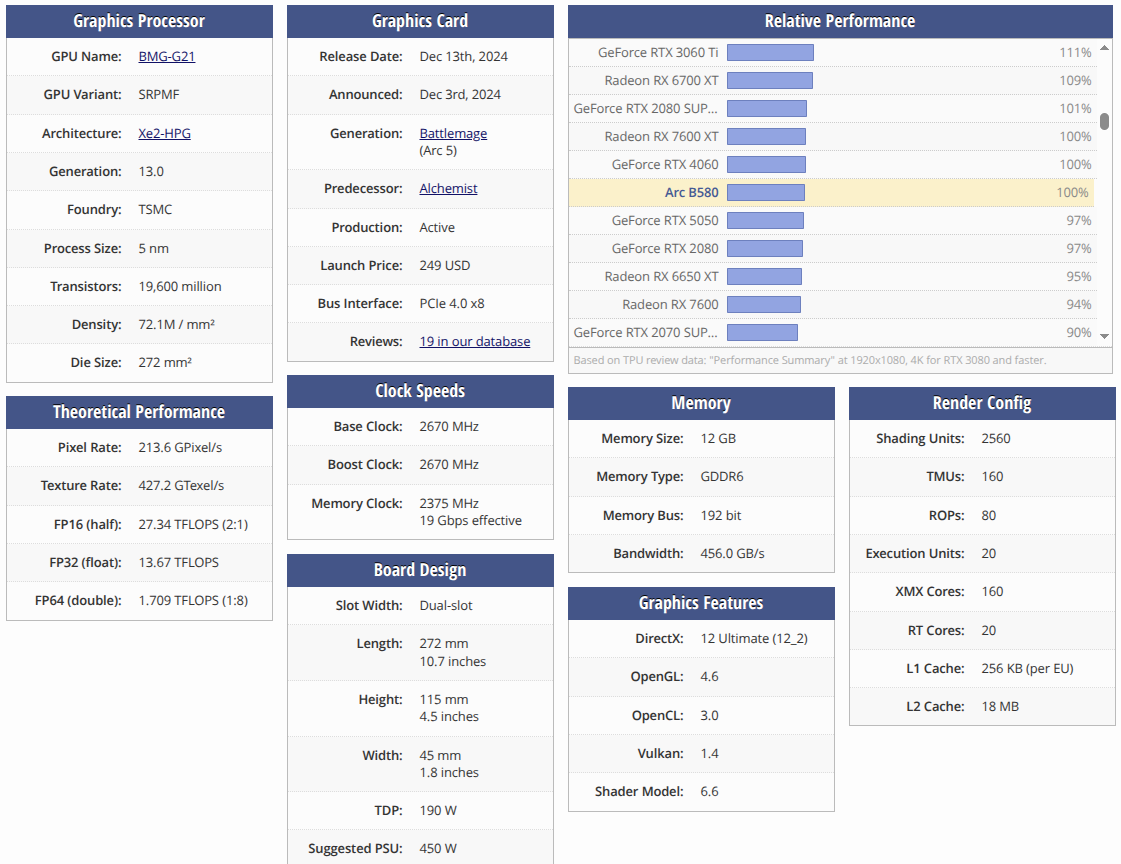Click the 2560 shading units value
The height and width of the screenshot is (864, 1121).
click(x=996, y=438)
